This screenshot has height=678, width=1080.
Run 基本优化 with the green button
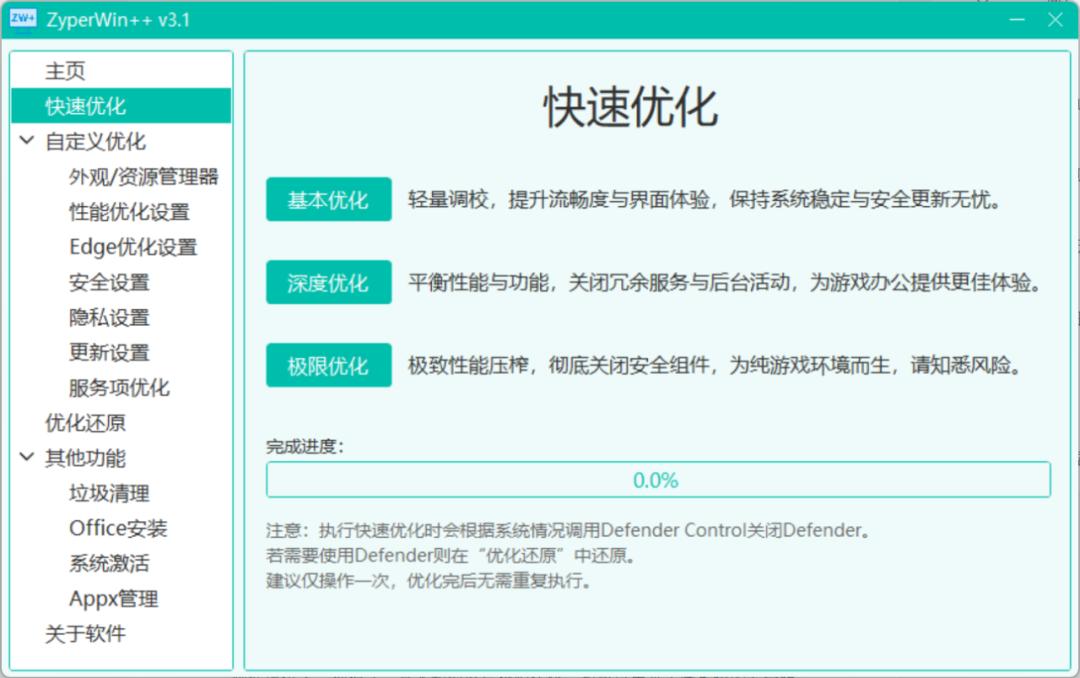pyautogui.click(x=328, y=199)
